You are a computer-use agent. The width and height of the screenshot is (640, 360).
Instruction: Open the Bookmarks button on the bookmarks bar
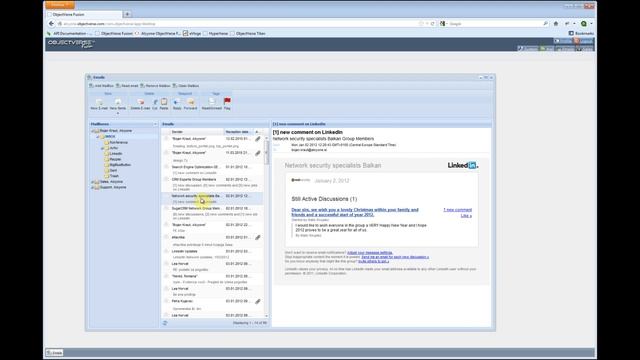(x=581, y=33)
